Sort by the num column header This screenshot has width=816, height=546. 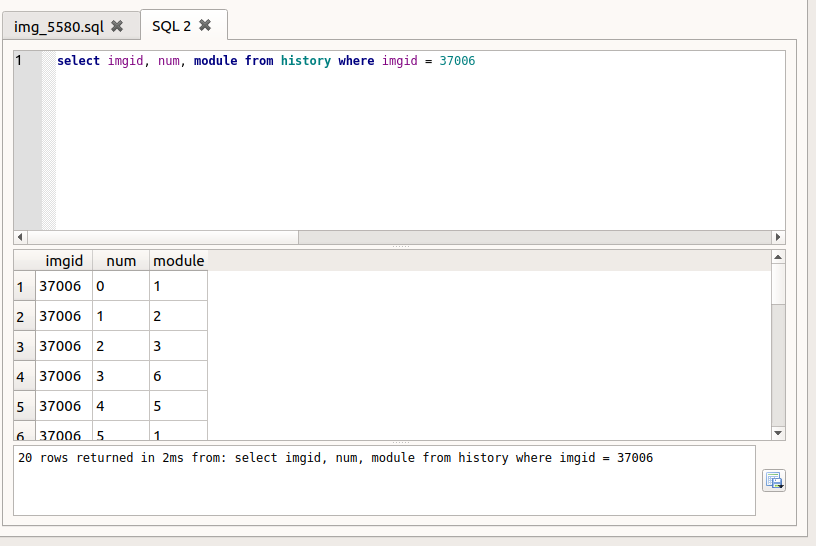pyautogui.click(x=121, y=260)
